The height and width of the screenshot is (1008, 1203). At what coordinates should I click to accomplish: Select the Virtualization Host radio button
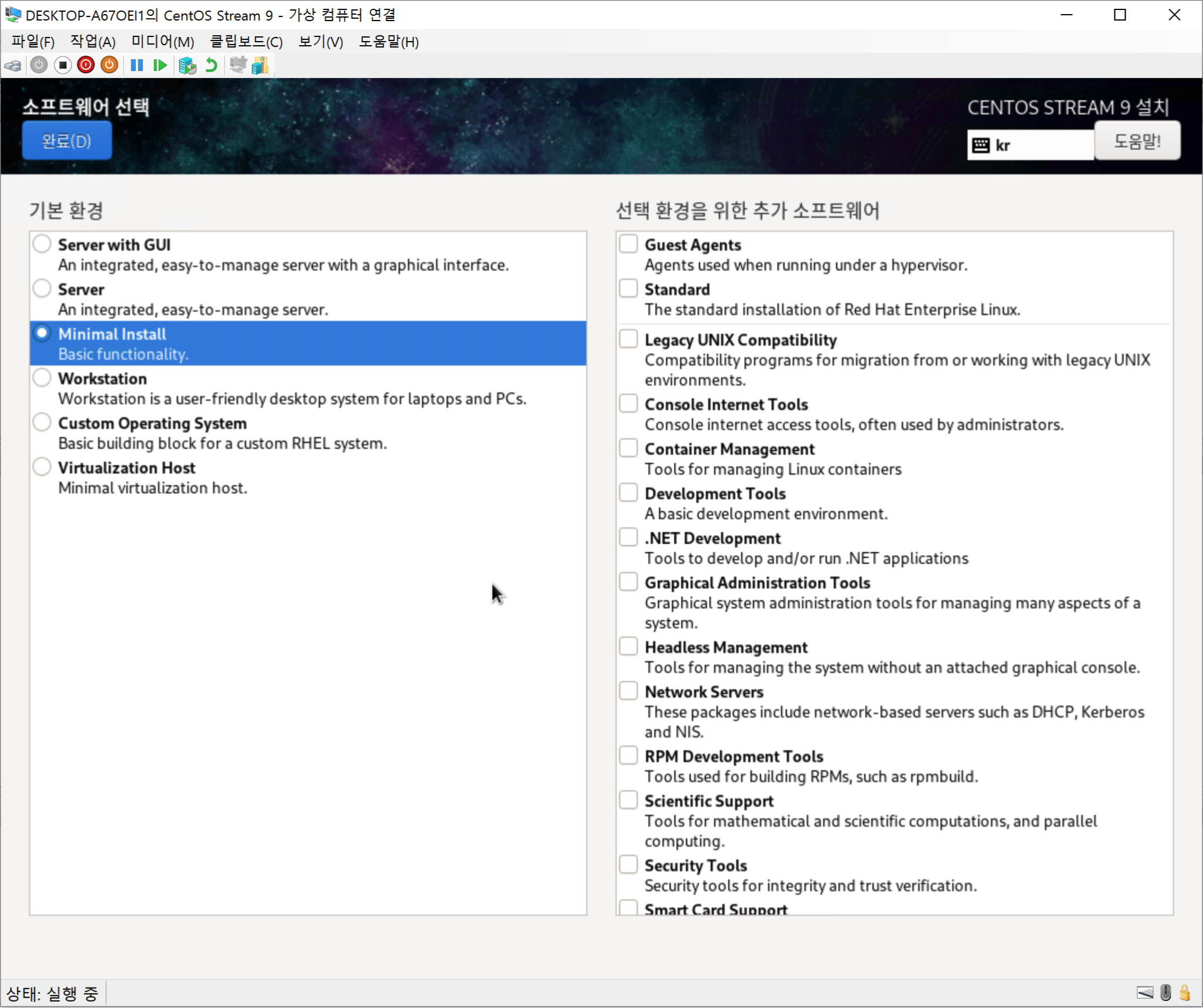(x=42, y=466)
